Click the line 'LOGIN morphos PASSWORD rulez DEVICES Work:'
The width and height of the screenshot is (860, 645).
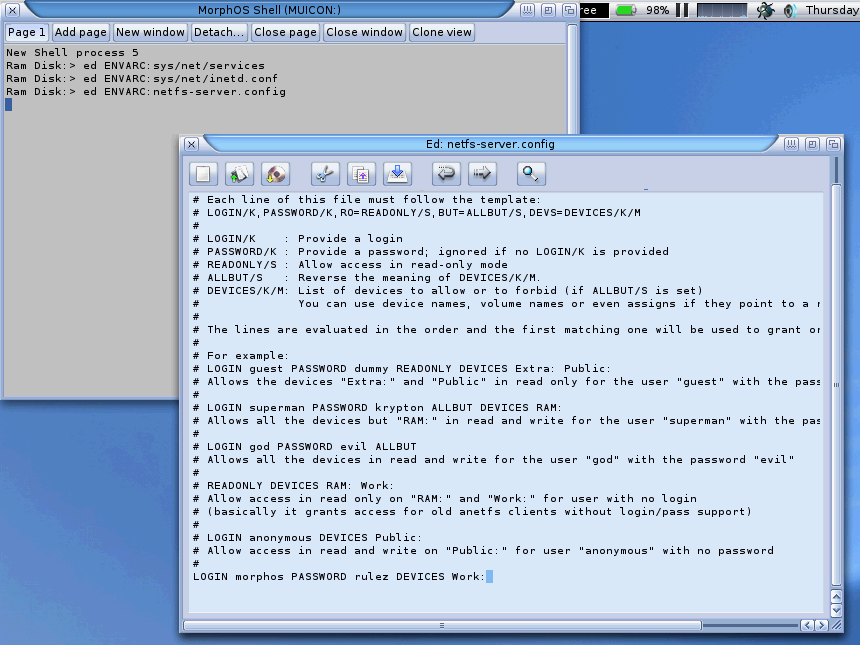[339, 576]
